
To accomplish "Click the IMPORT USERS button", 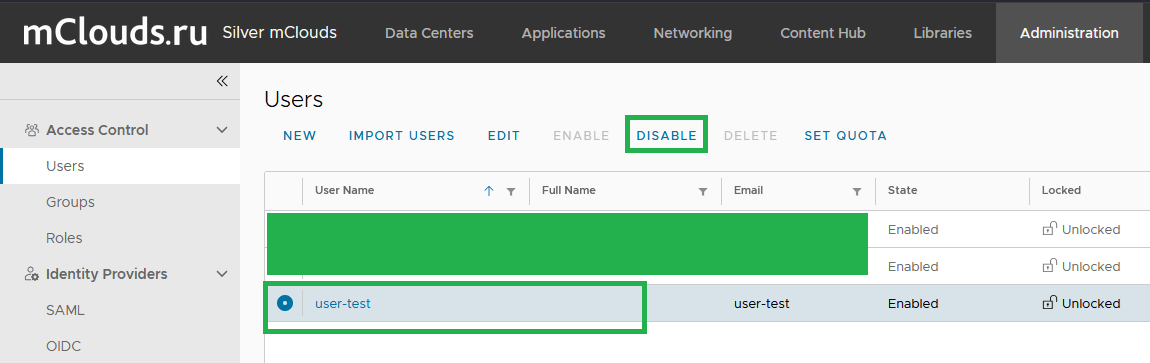I will coord(402,136).
